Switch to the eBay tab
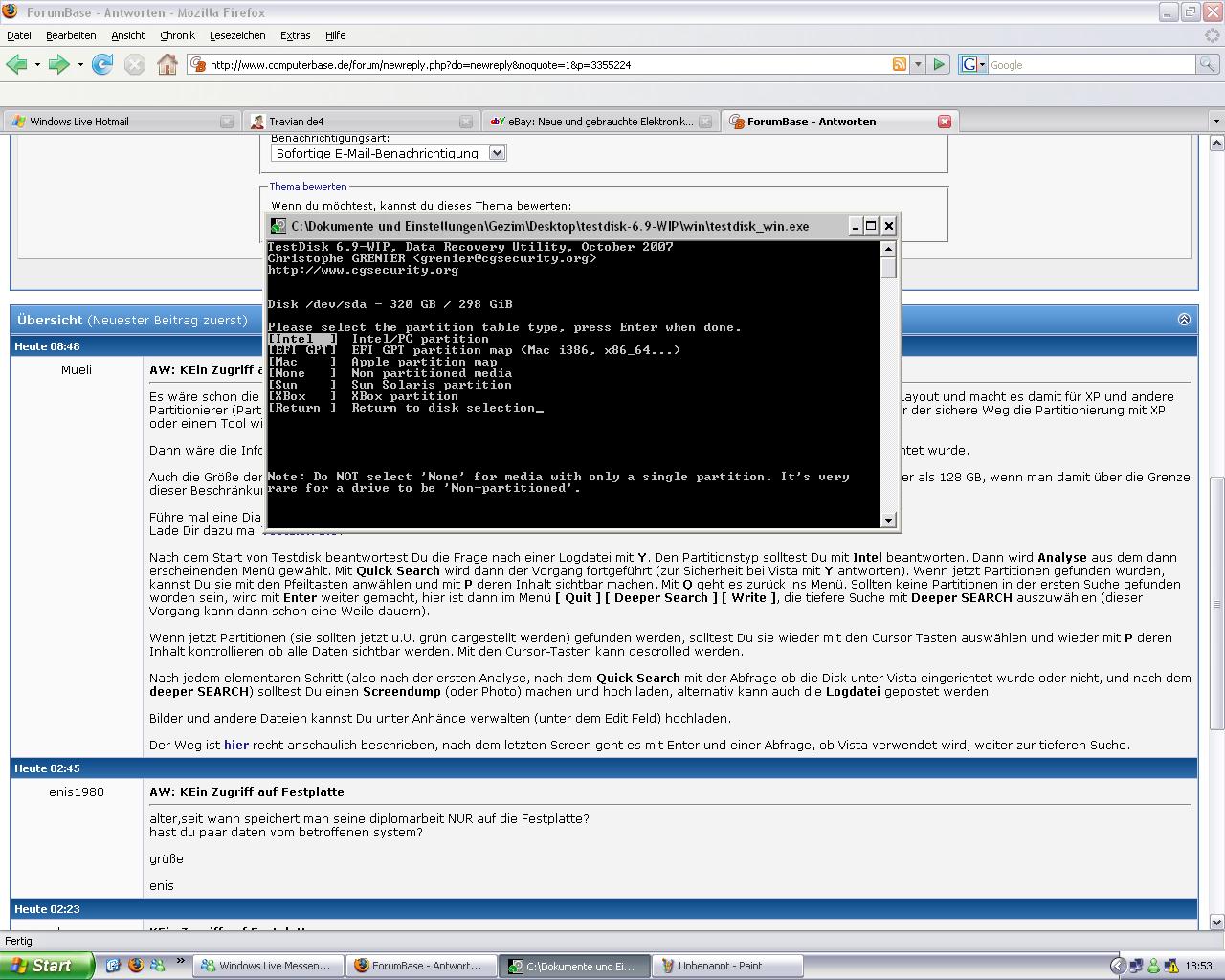The width and height of the screenshot is (1225, 980). (x=601, y=122)
